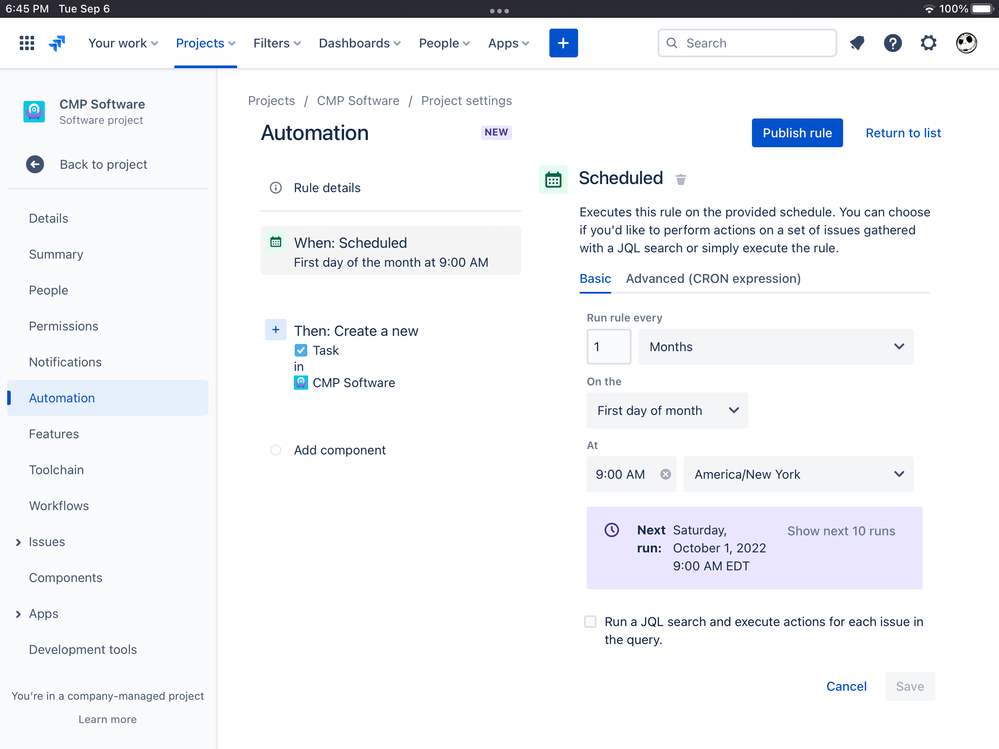Click the search magnifier icon
The height and width of the screenshot is (749, 999).
click(672, 43)
